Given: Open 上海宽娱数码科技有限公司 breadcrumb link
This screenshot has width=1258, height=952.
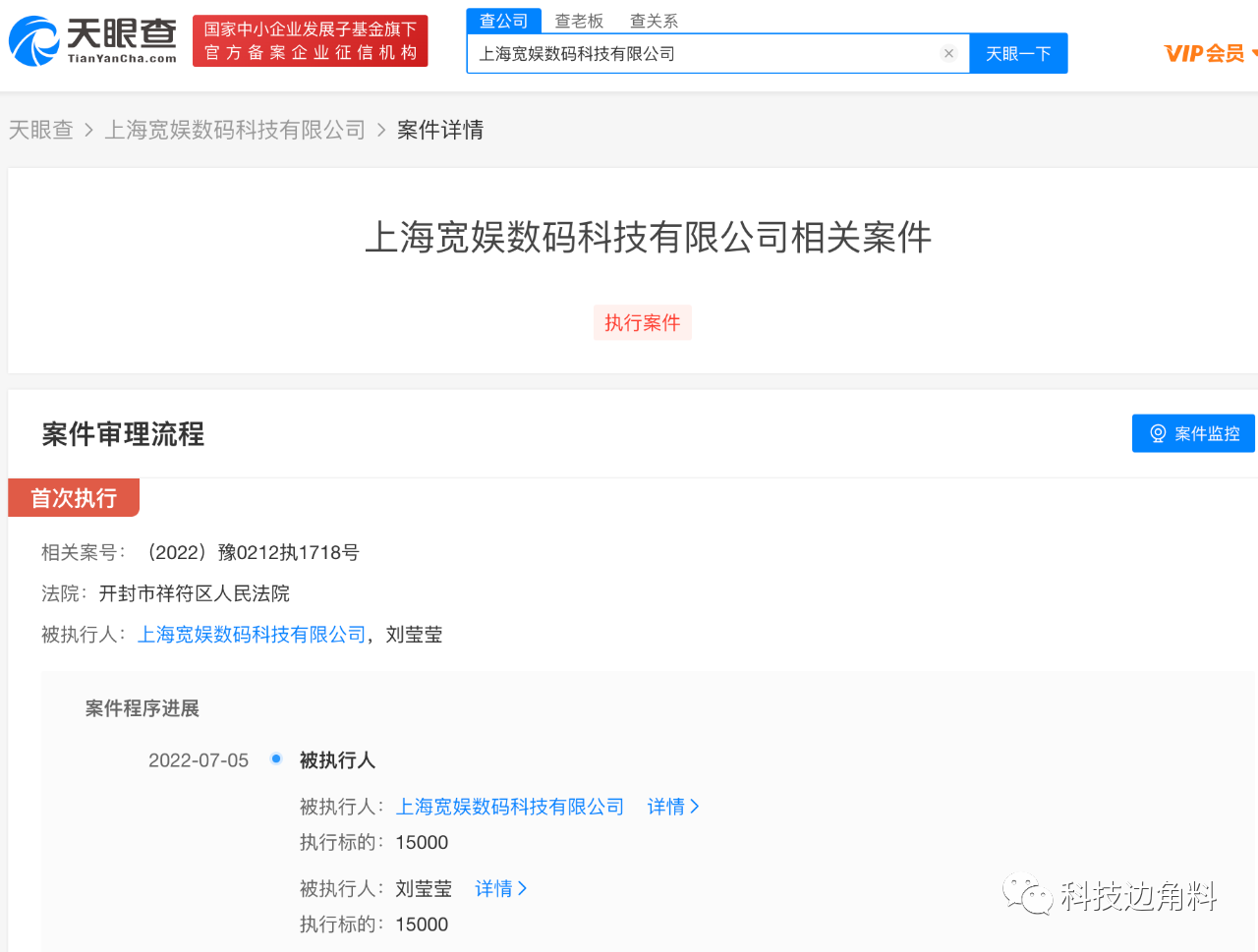Looking at the screenshot, I should (x=235, y=130).
